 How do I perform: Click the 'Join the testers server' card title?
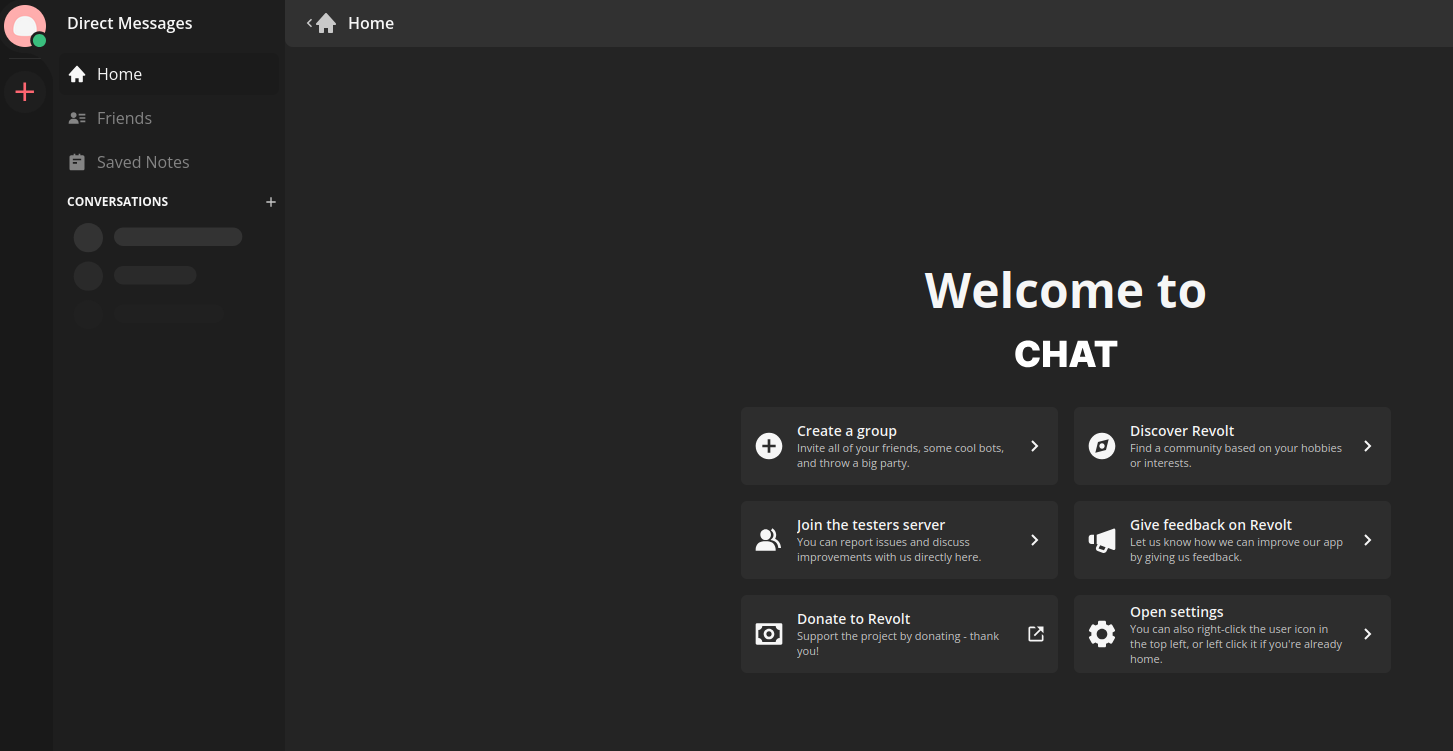[871, 525]
